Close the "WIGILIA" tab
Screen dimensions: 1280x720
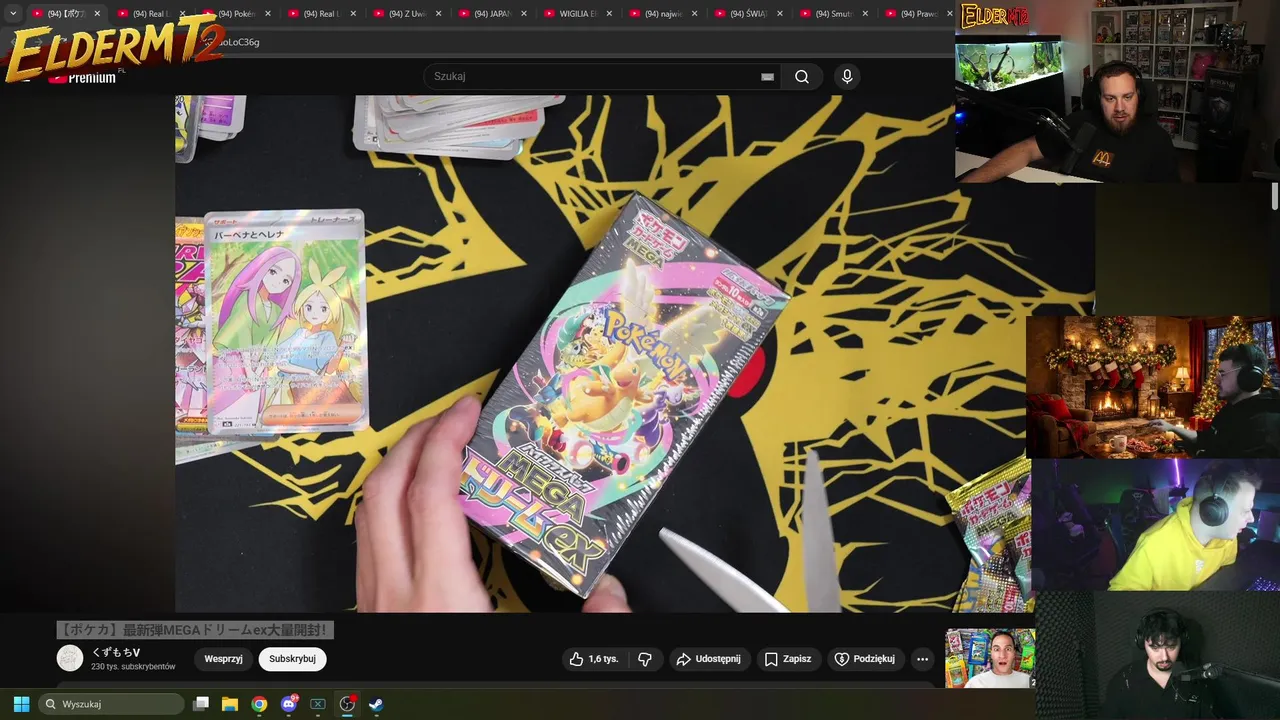pyautogui.click(x=609, y=14)
